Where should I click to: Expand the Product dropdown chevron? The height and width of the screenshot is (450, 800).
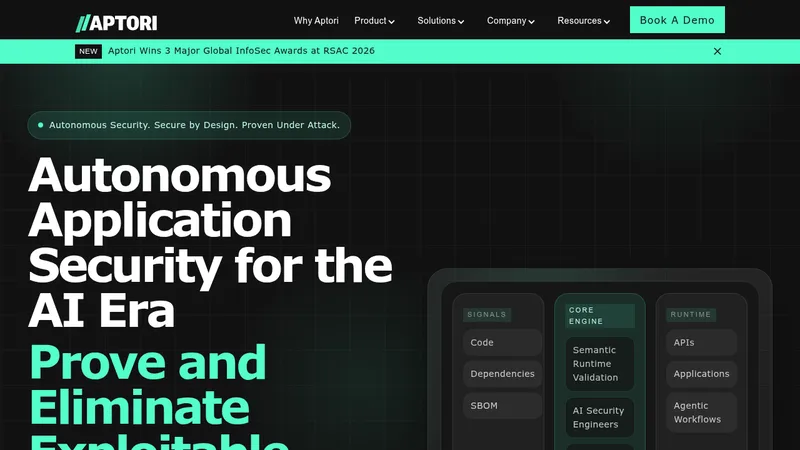[391, 22]
